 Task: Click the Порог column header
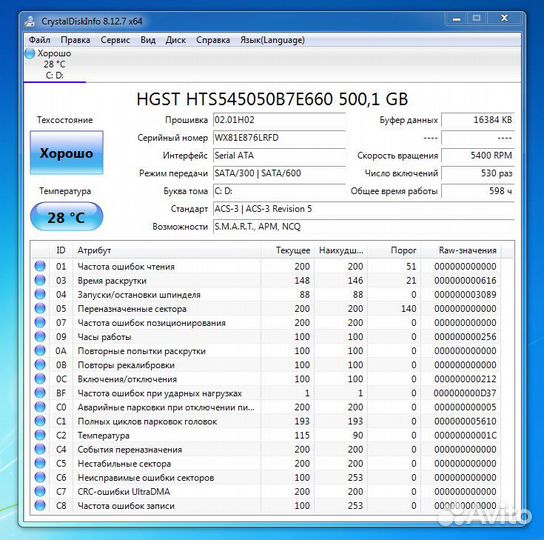coord(394,250)
